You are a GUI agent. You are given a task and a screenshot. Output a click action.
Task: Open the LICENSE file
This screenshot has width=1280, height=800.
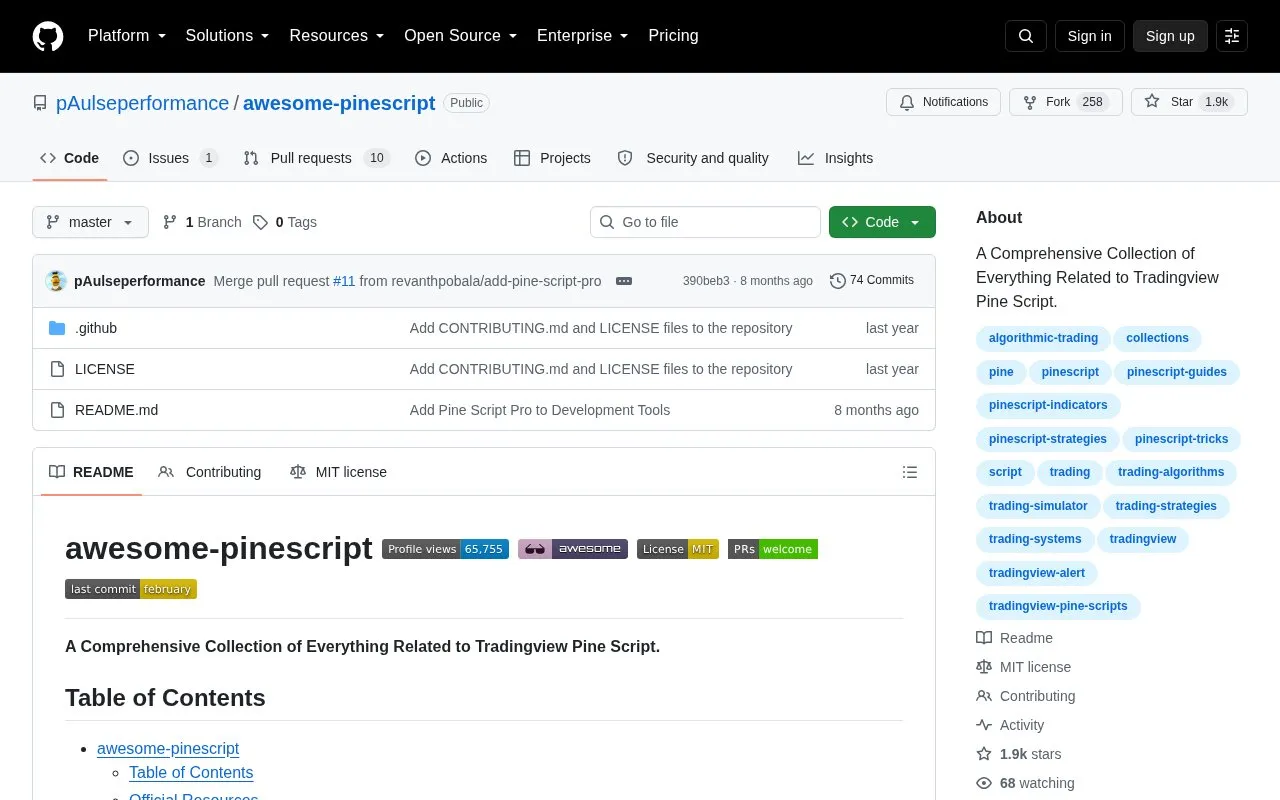(105, 369)
